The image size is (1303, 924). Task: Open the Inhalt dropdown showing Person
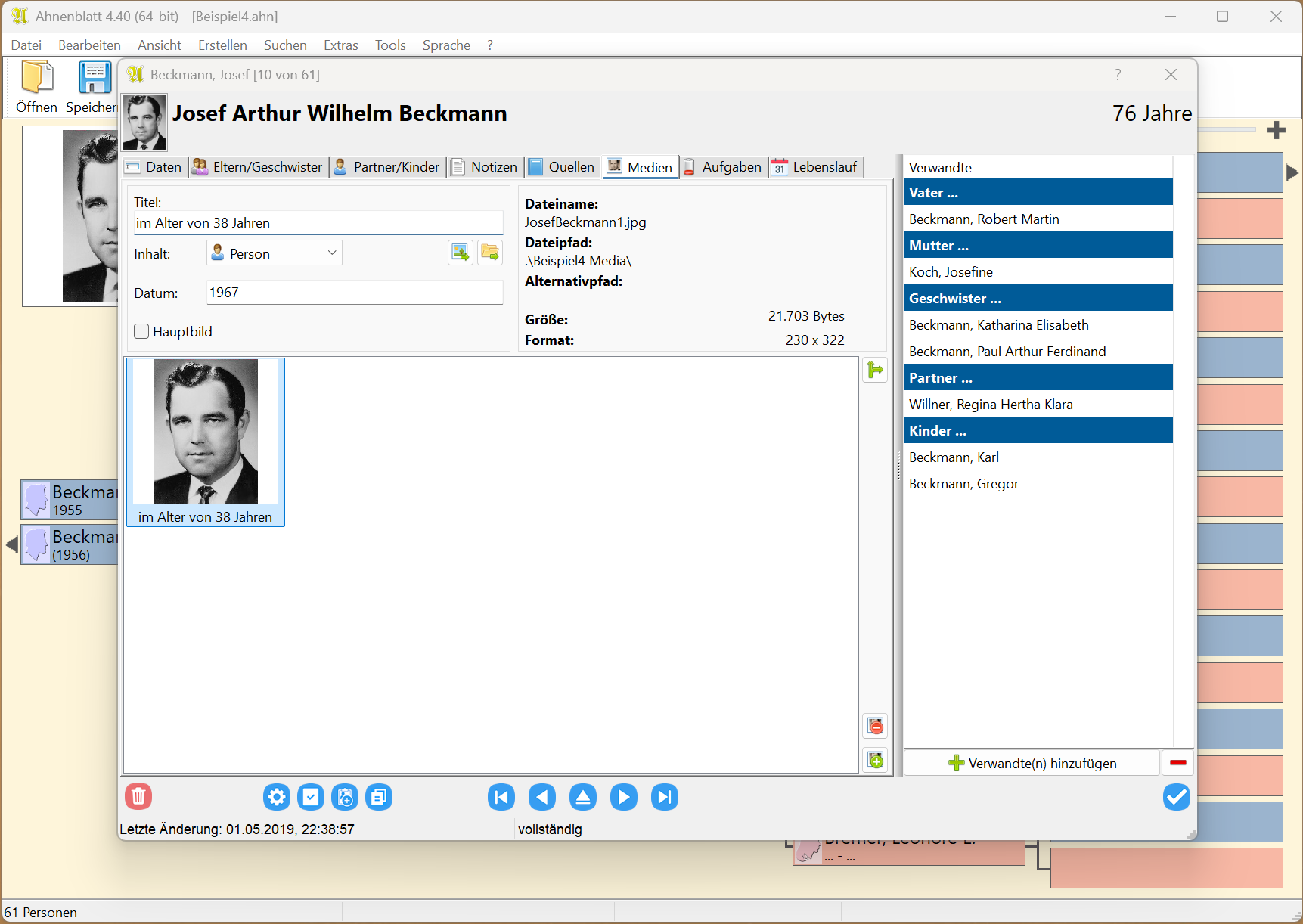click(x=275, y=253)
